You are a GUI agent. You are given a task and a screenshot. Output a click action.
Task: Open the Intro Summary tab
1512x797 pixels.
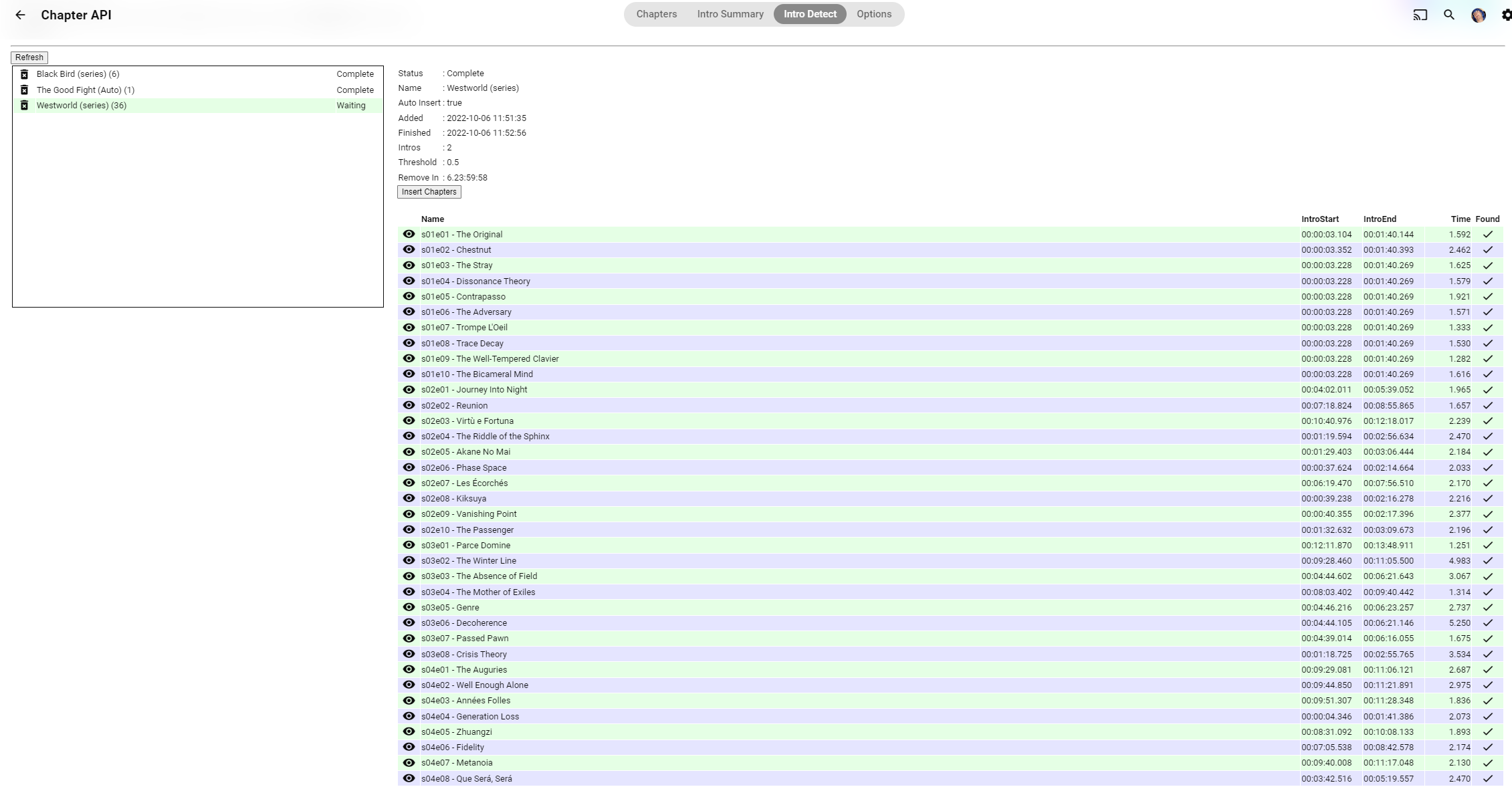730,14
